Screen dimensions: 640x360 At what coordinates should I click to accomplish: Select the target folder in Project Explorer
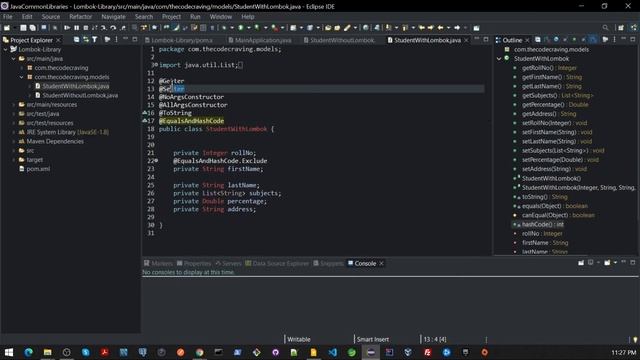[x=34, y=160]
